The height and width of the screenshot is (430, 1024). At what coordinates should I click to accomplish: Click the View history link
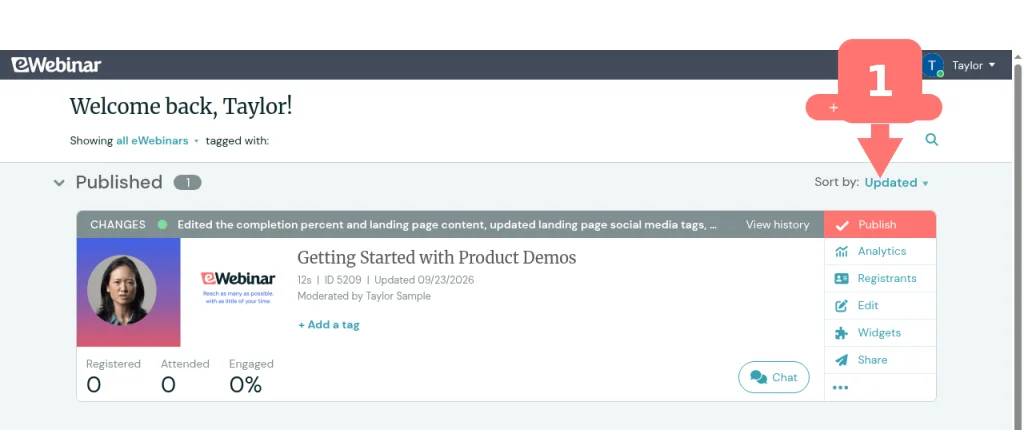(777, 225)
